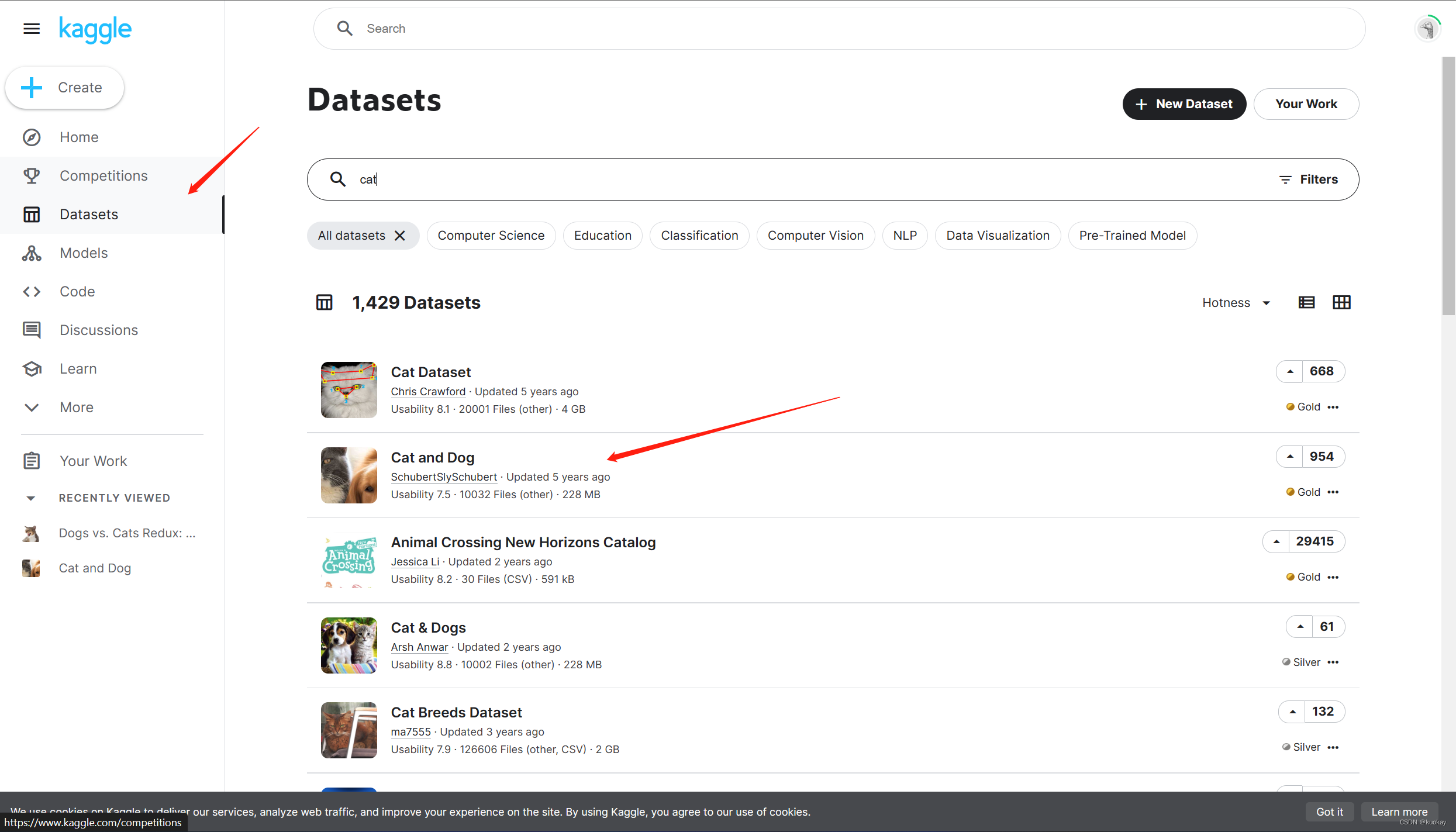Open the user profile avatar
The width and height of the screenshot is (1456, 832).
click(x=1427, y=29)
